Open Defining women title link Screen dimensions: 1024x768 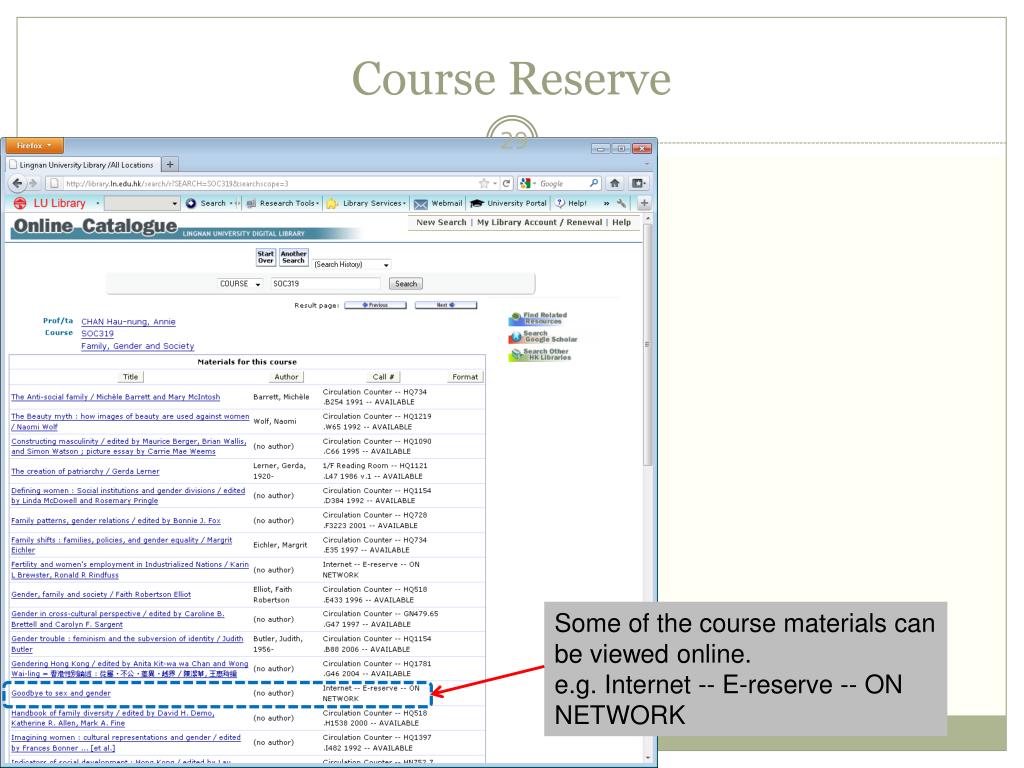128,495
